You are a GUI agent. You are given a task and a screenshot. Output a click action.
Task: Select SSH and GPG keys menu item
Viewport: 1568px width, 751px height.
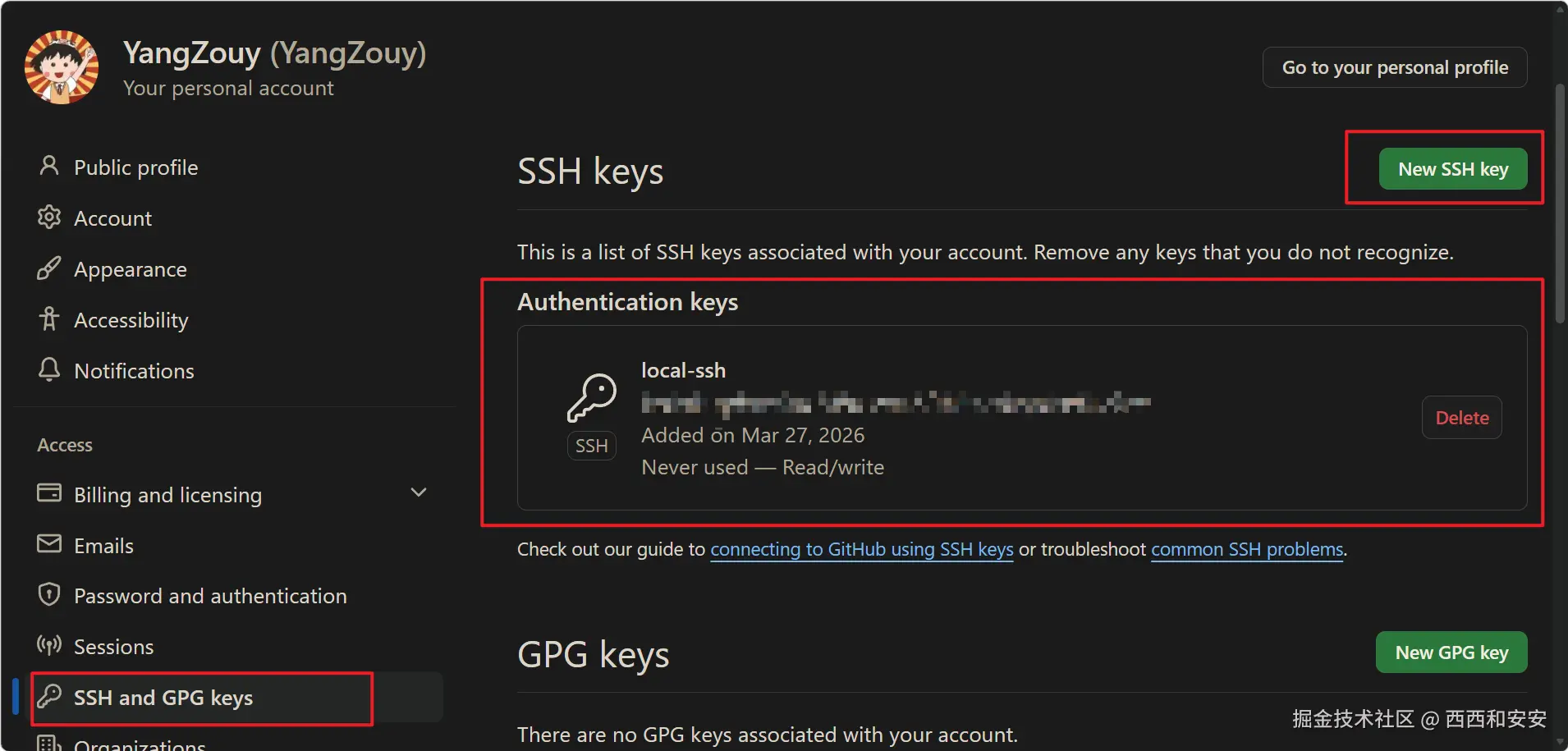coord(163,698)
